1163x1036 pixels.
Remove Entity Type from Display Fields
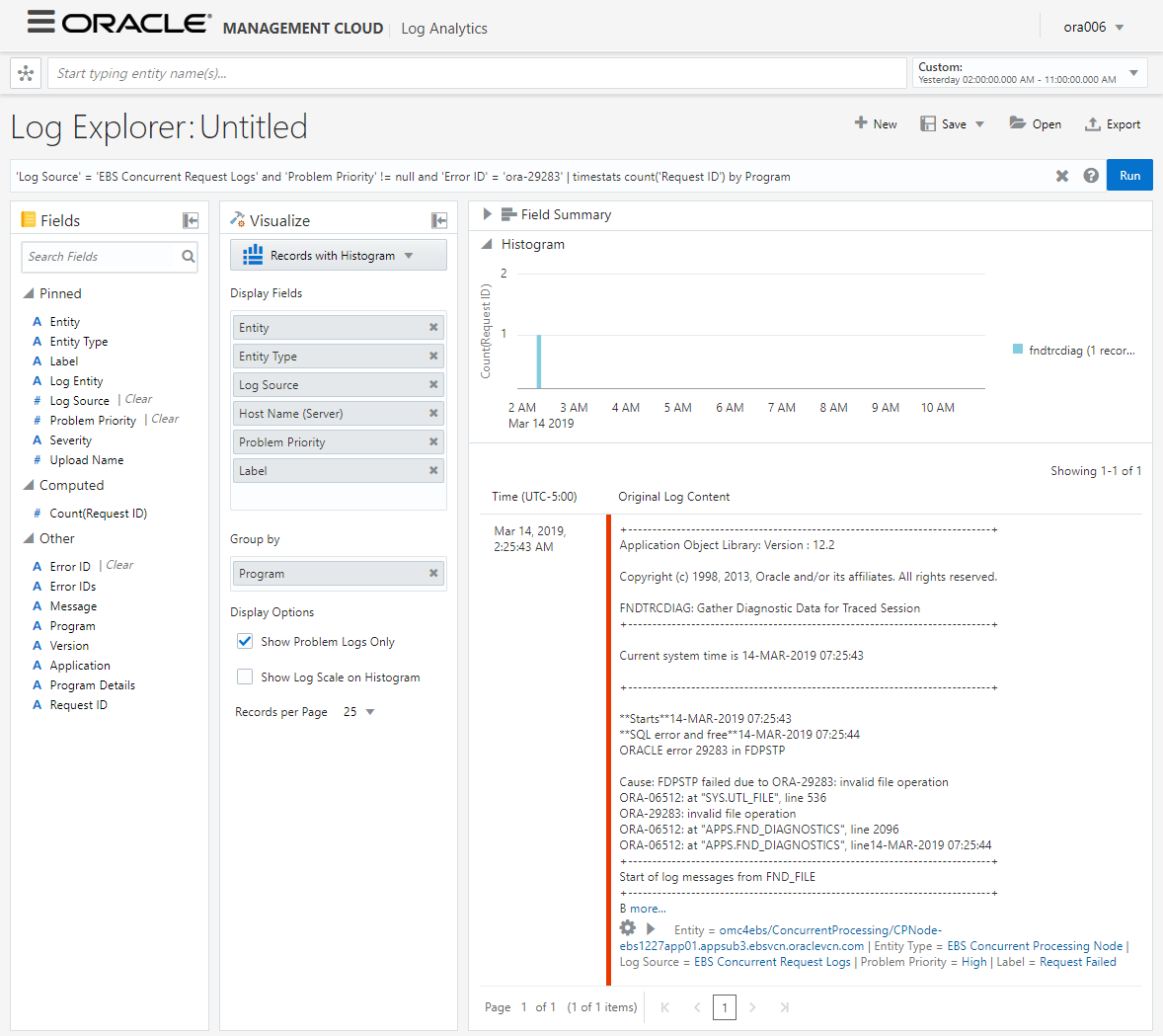pos(433,357)
